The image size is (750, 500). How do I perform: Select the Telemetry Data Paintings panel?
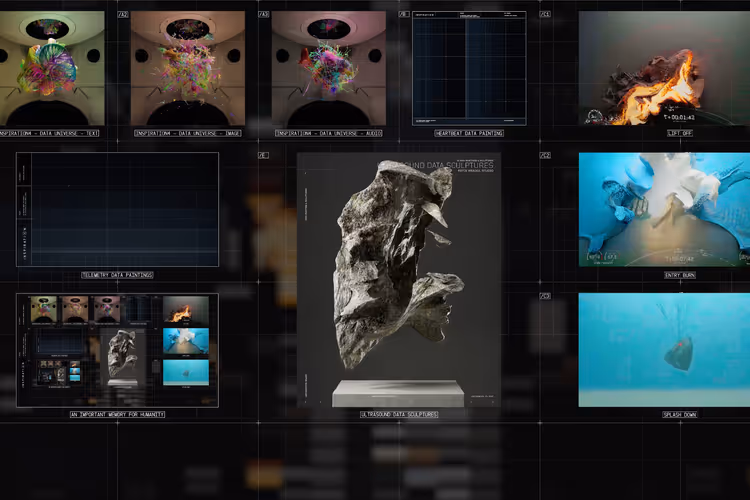pos(117,209)
